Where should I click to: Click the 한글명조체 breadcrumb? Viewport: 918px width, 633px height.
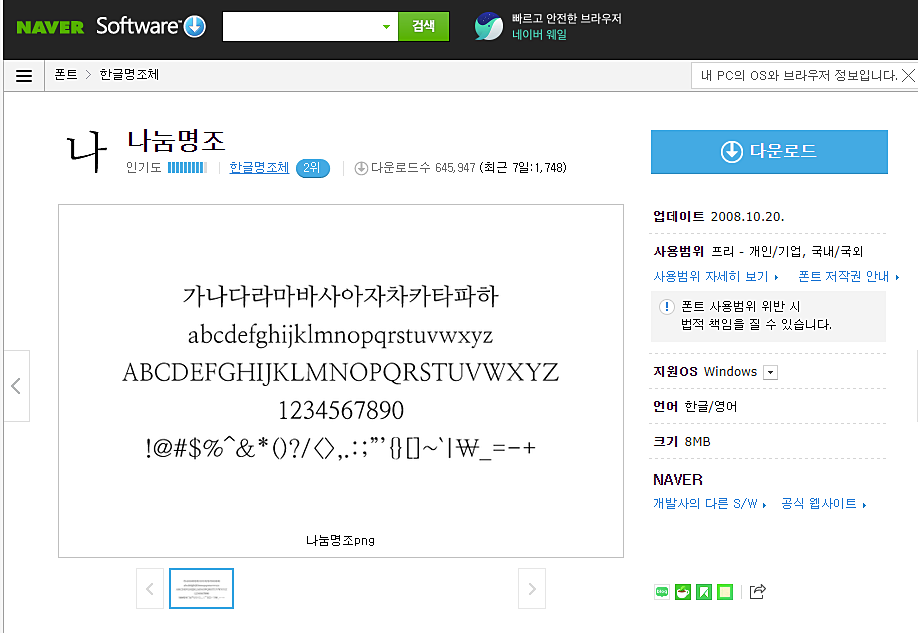point(129,74)
